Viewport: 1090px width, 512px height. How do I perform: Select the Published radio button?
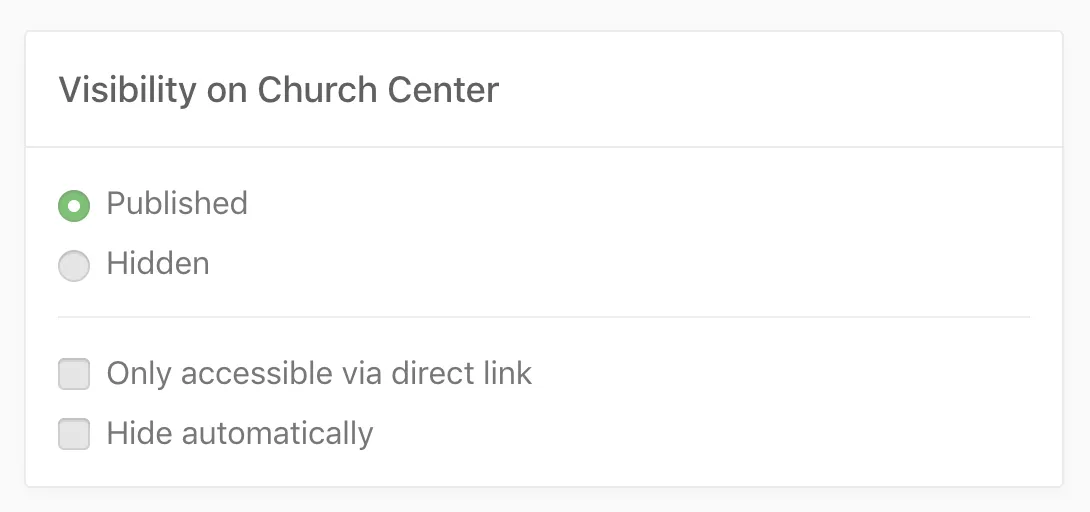tap(74, 205)
